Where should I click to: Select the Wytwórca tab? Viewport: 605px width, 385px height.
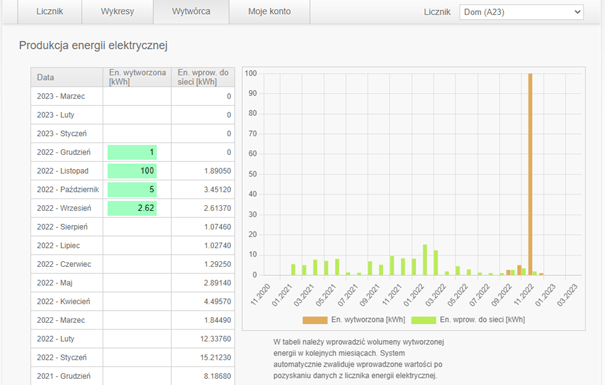click(x=191, y=12)
